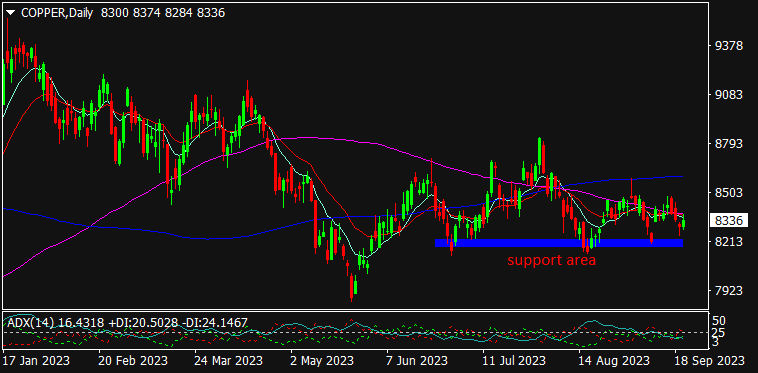Viewport: 758px width, 373px height.
Task: Click the 20 Feb 2023 date label
Action: coord(133,361)
